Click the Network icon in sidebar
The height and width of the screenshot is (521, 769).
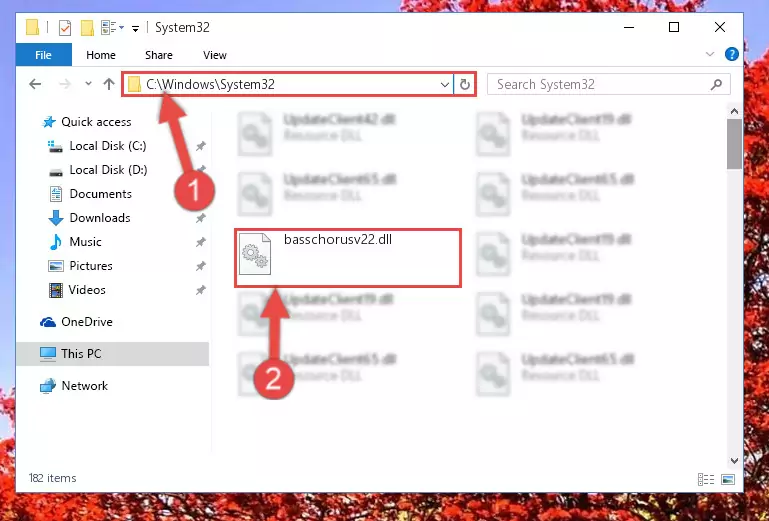48,386
